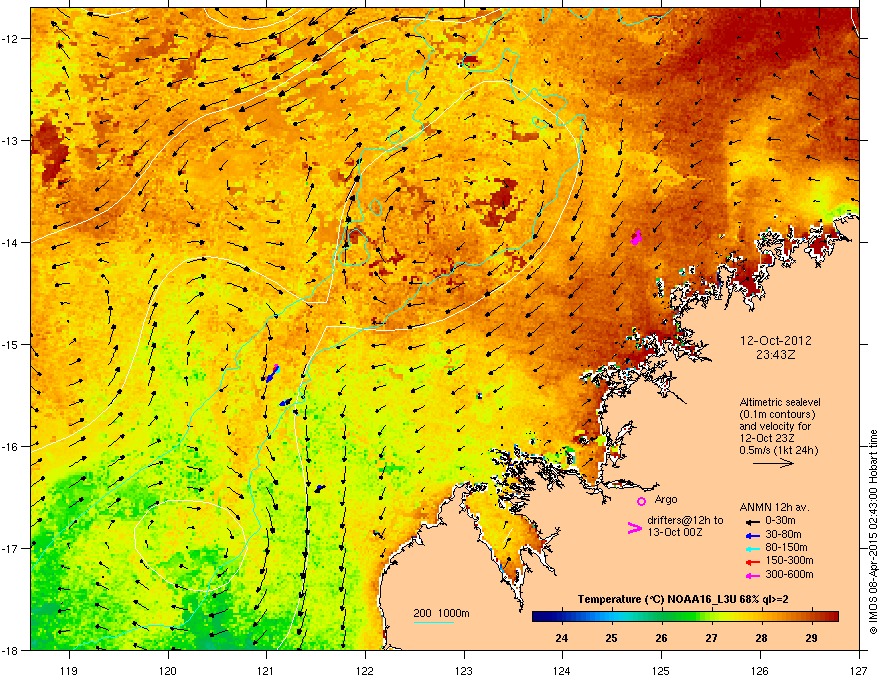Click the magenta Argo circle legend symbol

641,501
